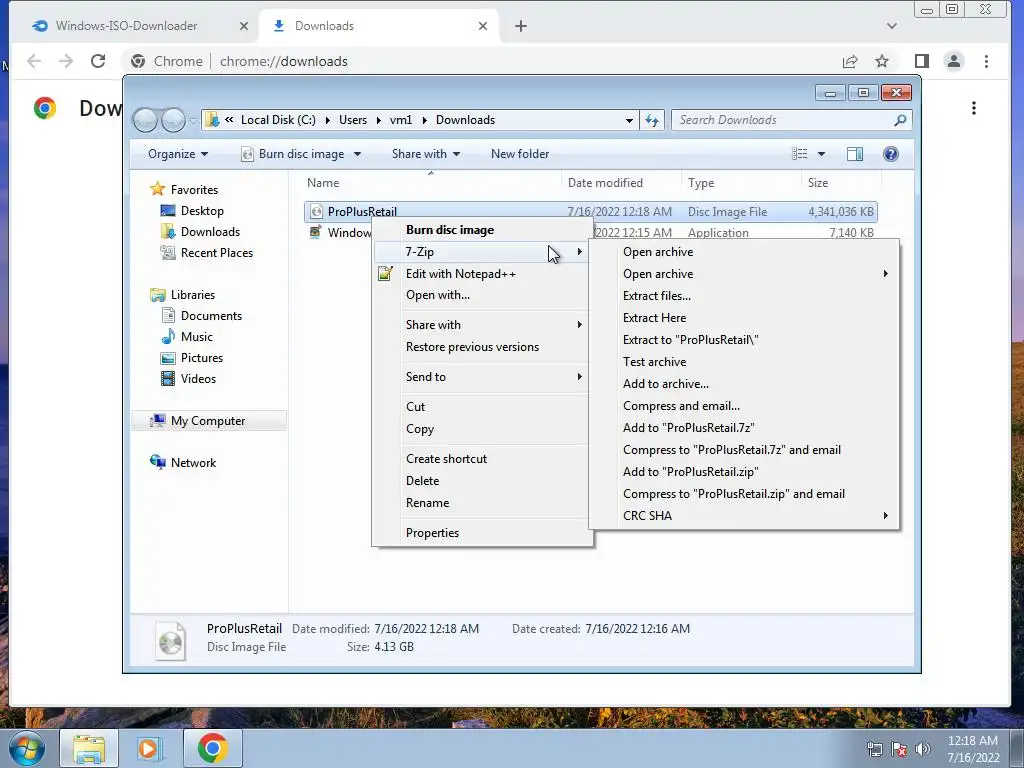Image resolution: width=1024 pixels, height=768 pixels.
Task: Click Compress and email...
Action: [x=744, y=406]
